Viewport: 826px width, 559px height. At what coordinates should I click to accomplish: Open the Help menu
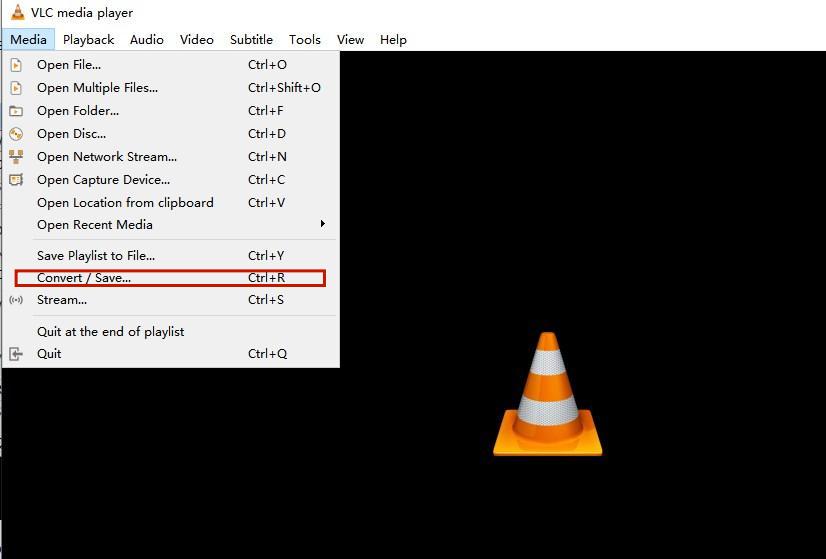pyautogui.click(x=393, y=40)
